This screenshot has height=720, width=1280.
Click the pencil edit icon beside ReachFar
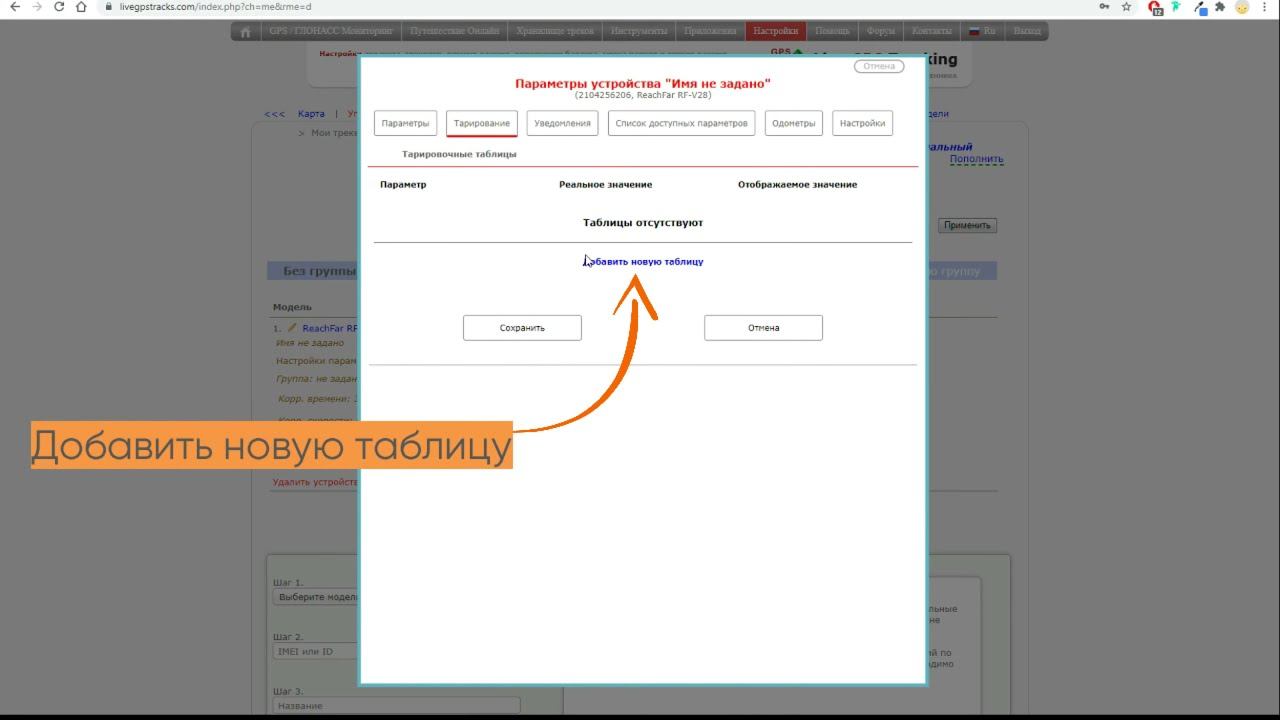click(x=292, y=327)
